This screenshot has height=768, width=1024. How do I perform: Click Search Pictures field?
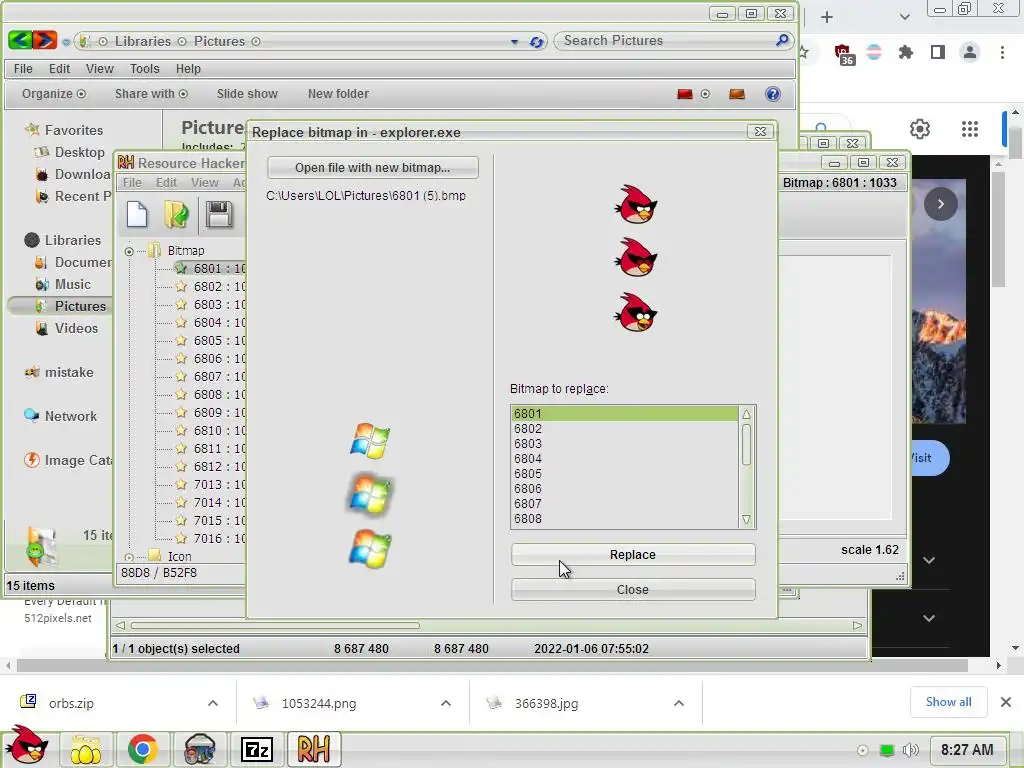[673, 40]
